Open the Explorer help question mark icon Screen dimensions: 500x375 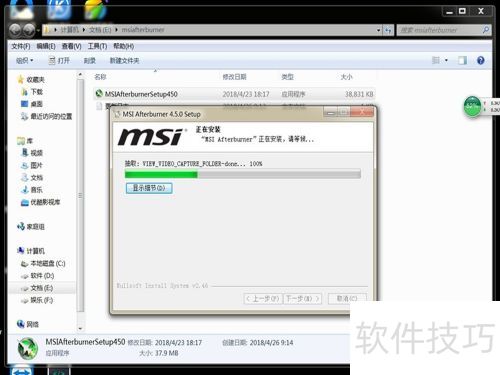tap(480, 60)
